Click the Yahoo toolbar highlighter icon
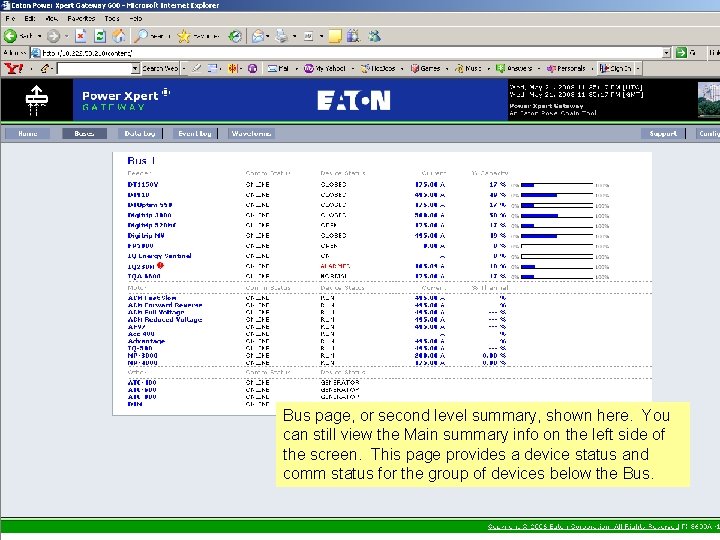720x540 pixels. 197,68
